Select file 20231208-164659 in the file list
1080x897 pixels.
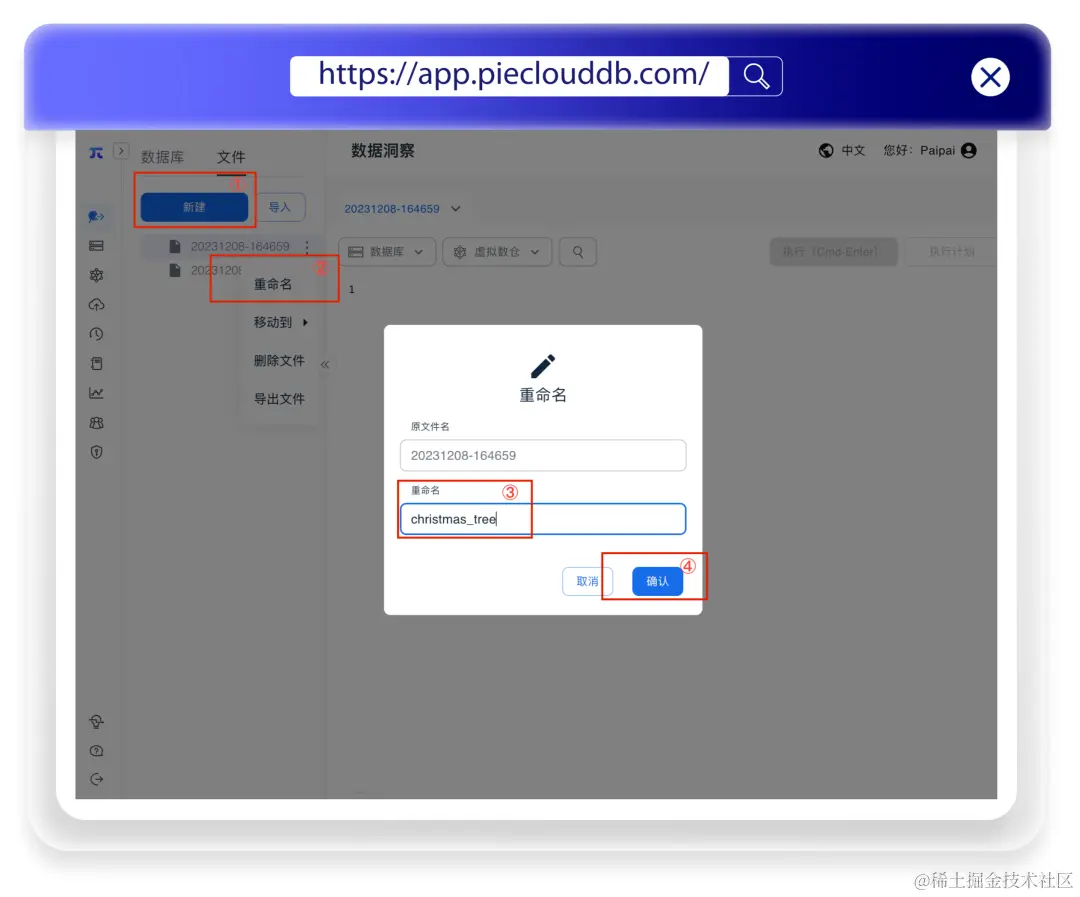pos(240,247)
